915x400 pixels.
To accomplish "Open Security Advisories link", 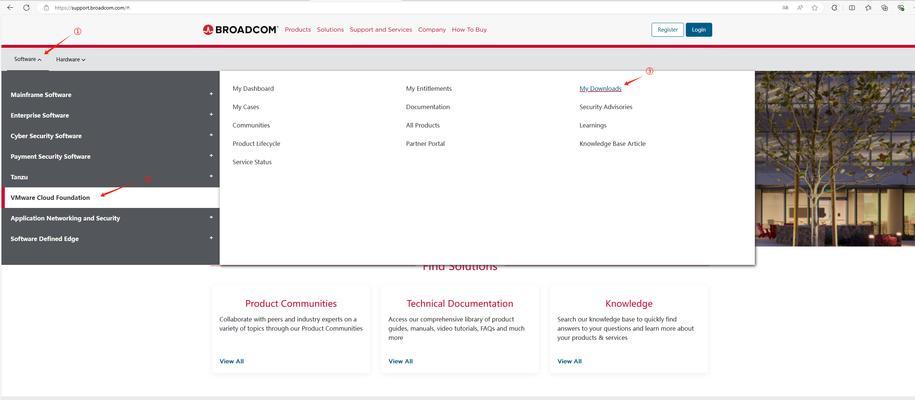I will tap(606, 107).
